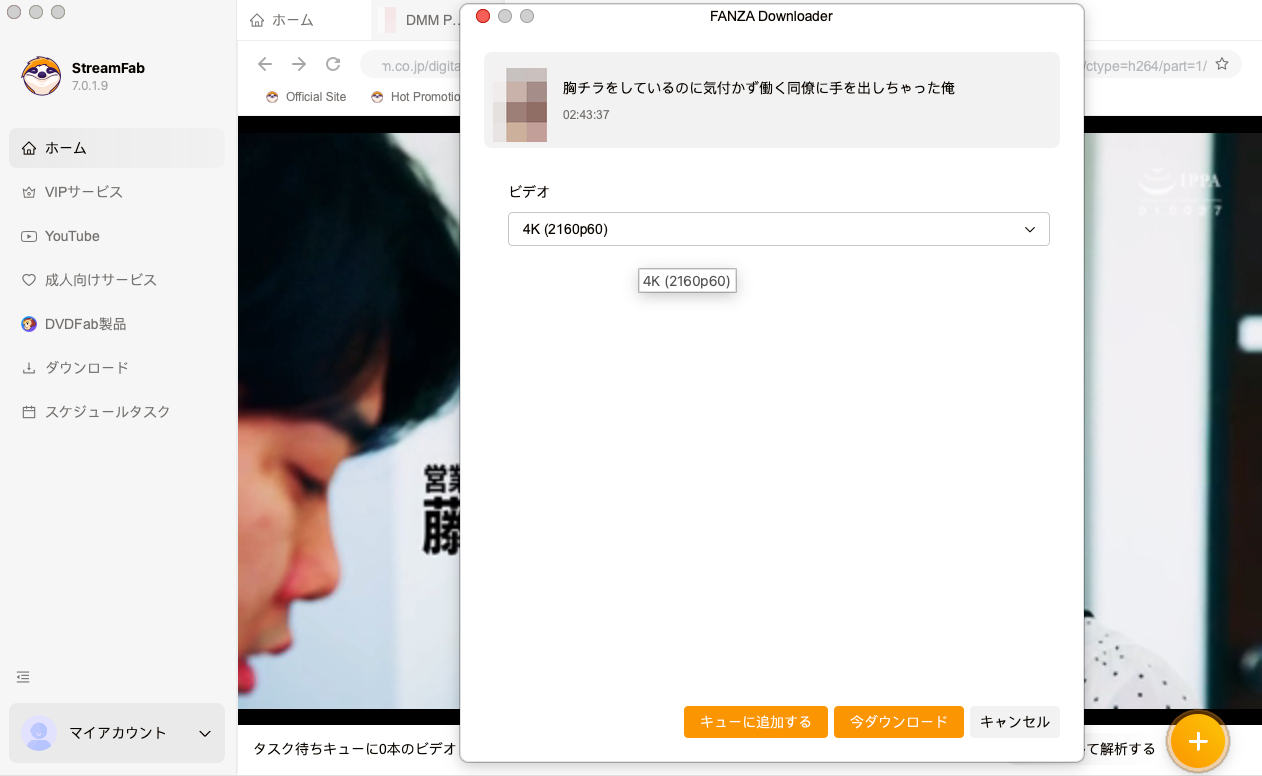Click キューに追加する button
The width and height of the screenshot is (1262, 776).
[756, 722]
